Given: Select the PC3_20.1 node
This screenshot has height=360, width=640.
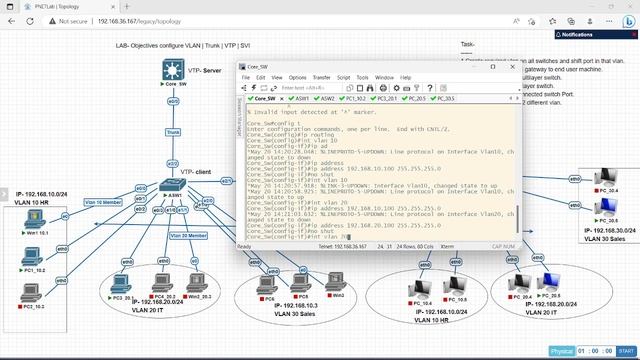Looking at the screenshot, I should pos(121,284).
